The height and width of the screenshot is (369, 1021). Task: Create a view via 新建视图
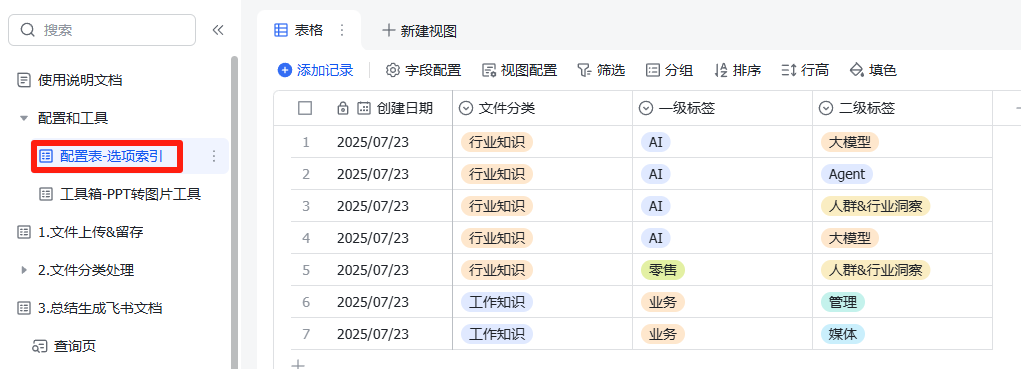[x=419, y=31]
